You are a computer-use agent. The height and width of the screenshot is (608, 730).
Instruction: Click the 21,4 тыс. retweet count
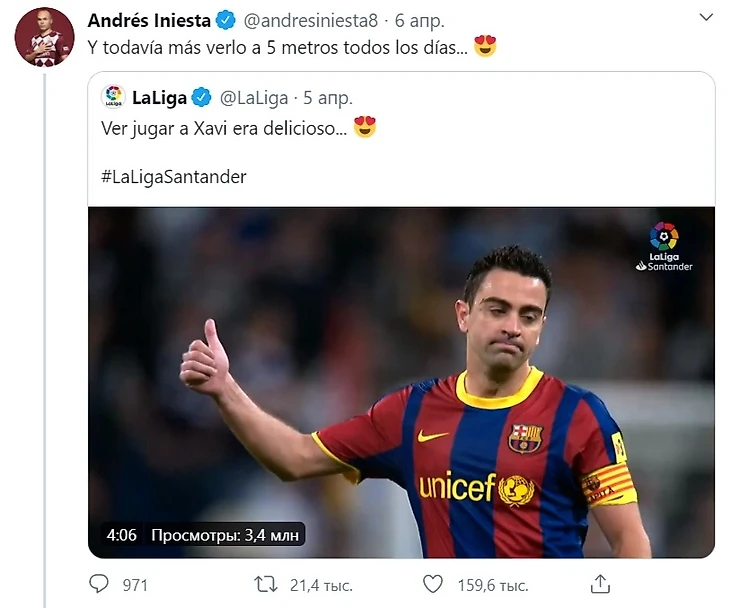tap(320, 584)
